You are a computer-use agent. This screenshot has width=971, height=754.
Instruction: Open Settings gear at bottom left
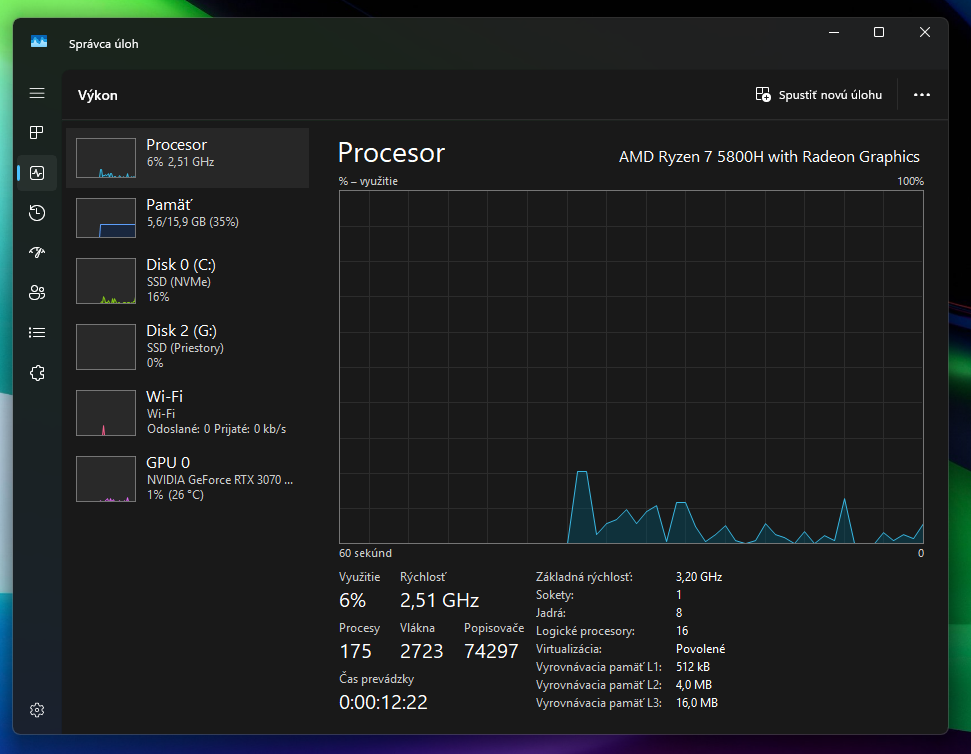[x=37, y=710]
